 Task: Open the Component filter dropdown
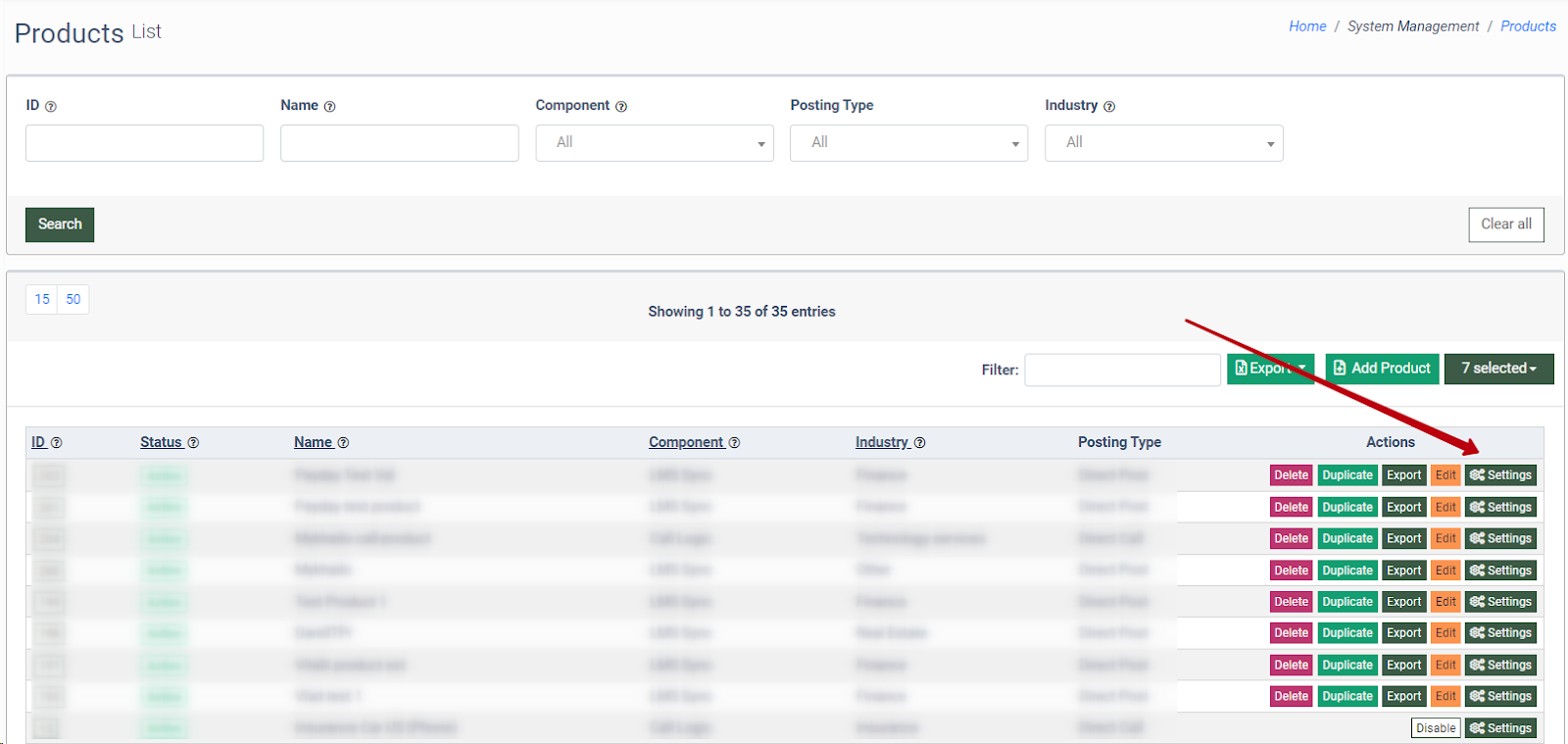pyautogui.click(x=654, y=143)
